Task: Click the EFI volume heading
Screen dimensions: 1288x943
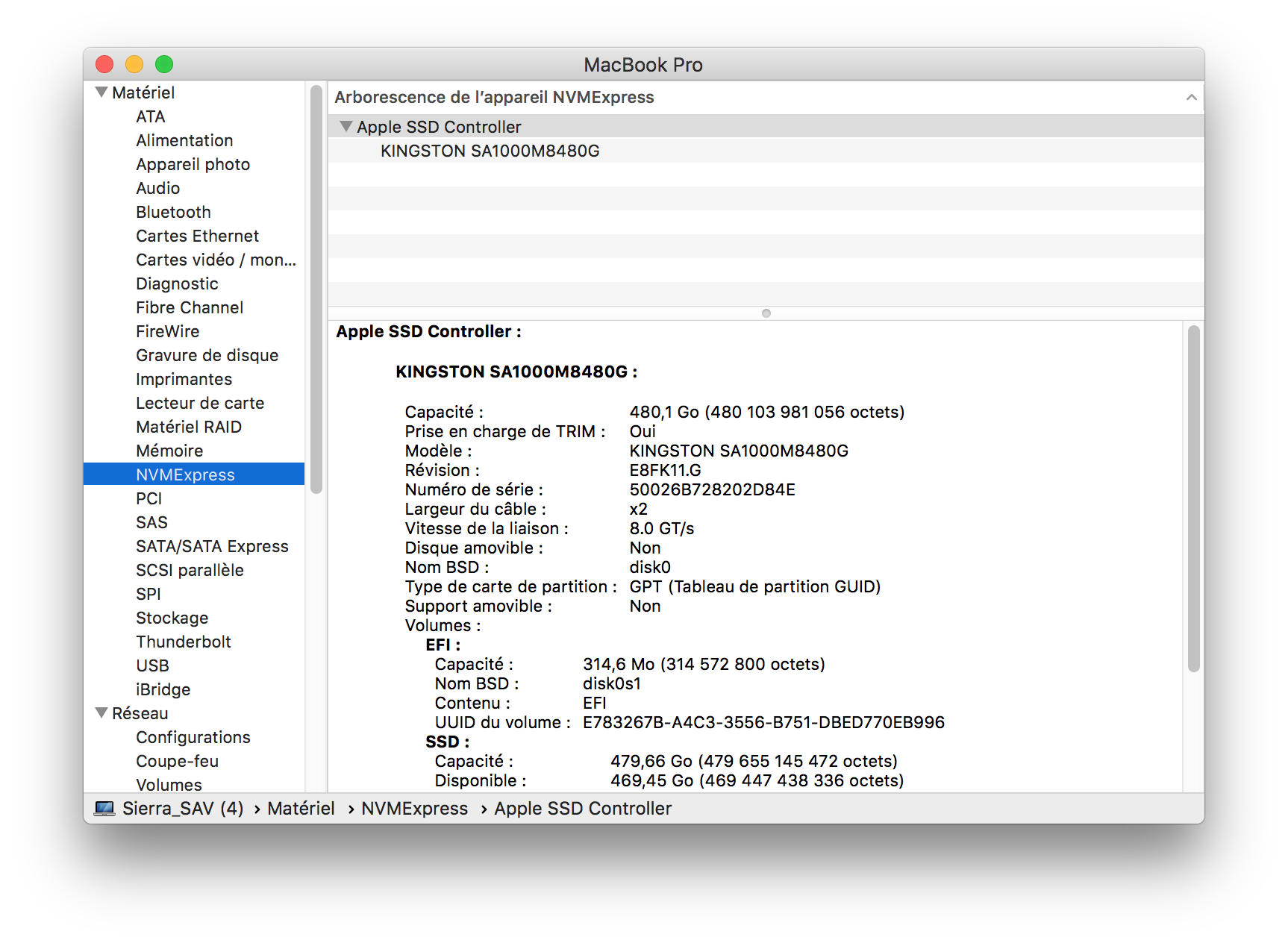Action: pyautogui.click(x=443, y=645)
